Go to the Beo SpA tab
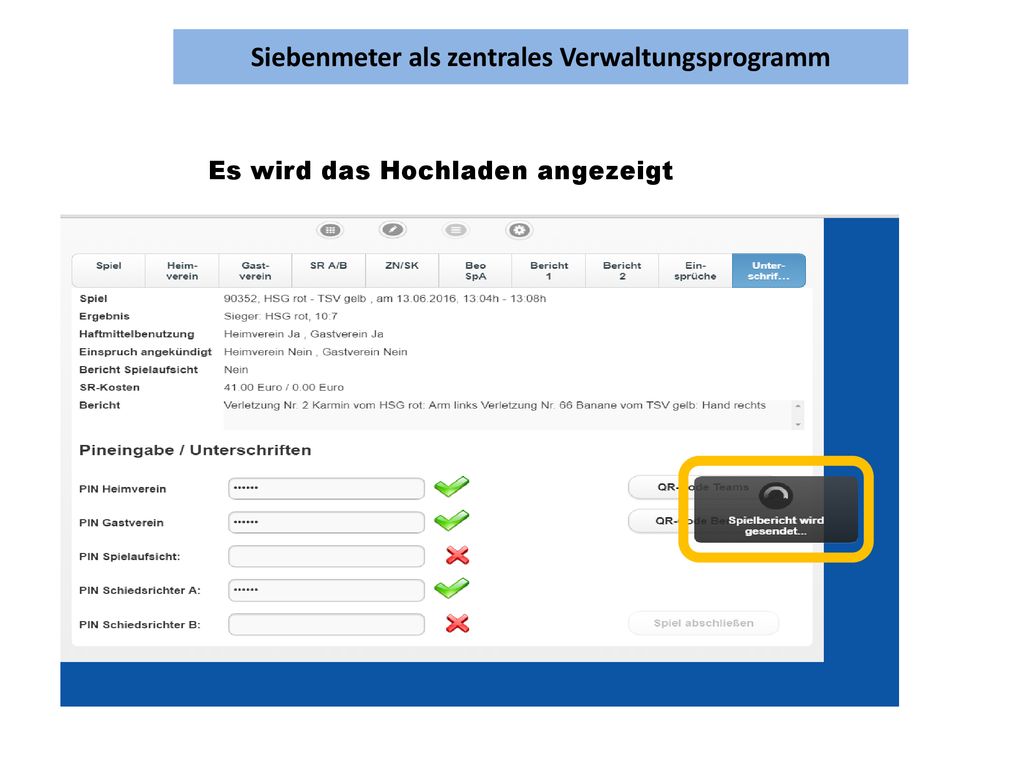 [x=475, y=270]
